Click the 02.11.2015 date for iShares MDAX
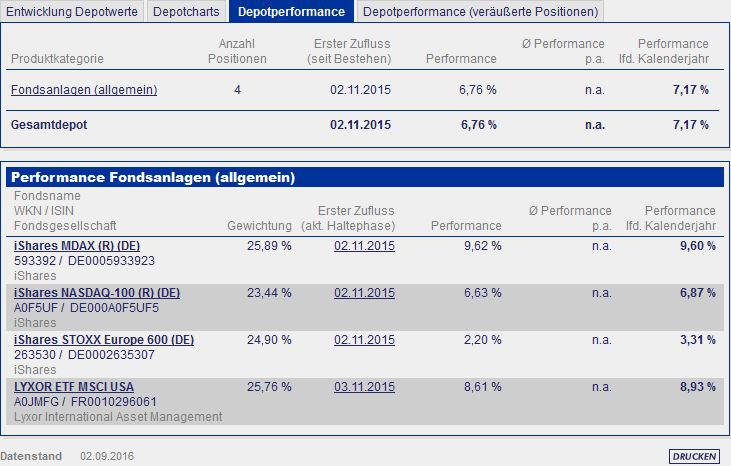 (x=364, y=246)
